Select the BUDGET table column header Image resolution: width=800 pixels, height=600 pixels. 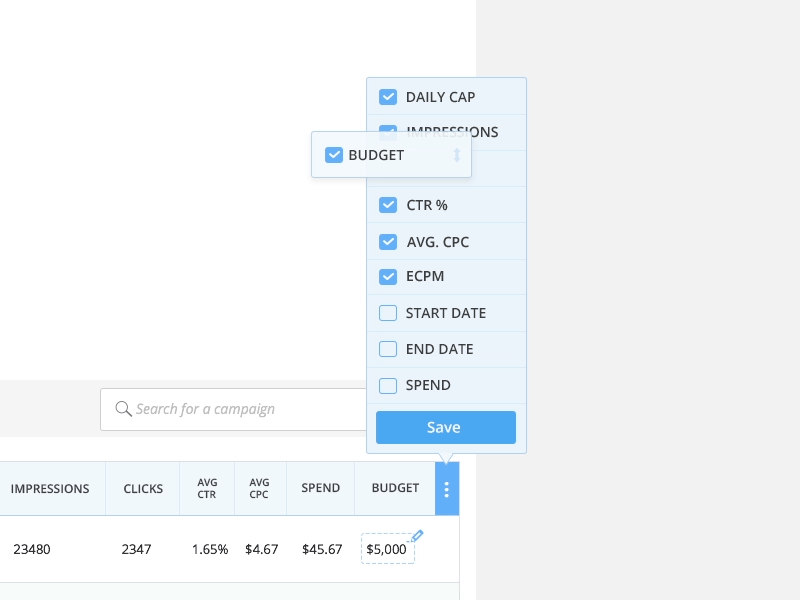click(395, 489)
